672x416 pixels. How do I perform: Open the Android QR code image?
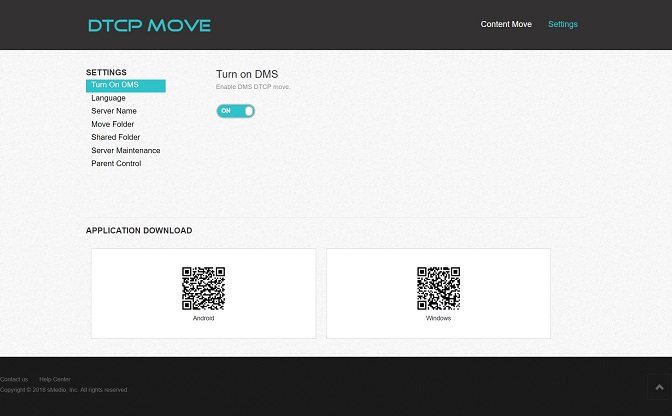(203, 288)
